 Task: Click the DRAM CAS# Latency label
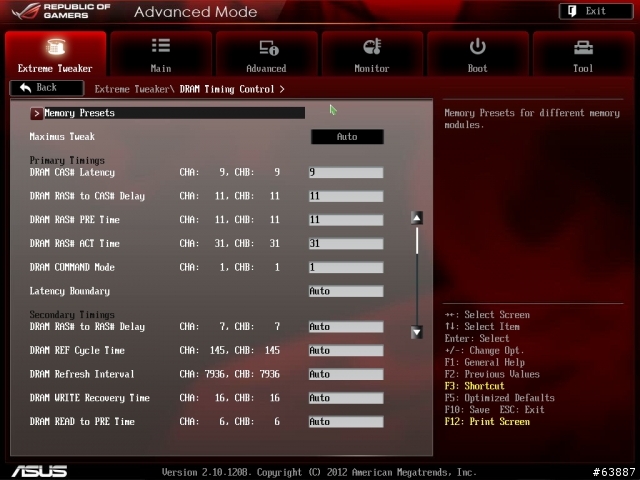pyautogui.click(x=72, y=172)
